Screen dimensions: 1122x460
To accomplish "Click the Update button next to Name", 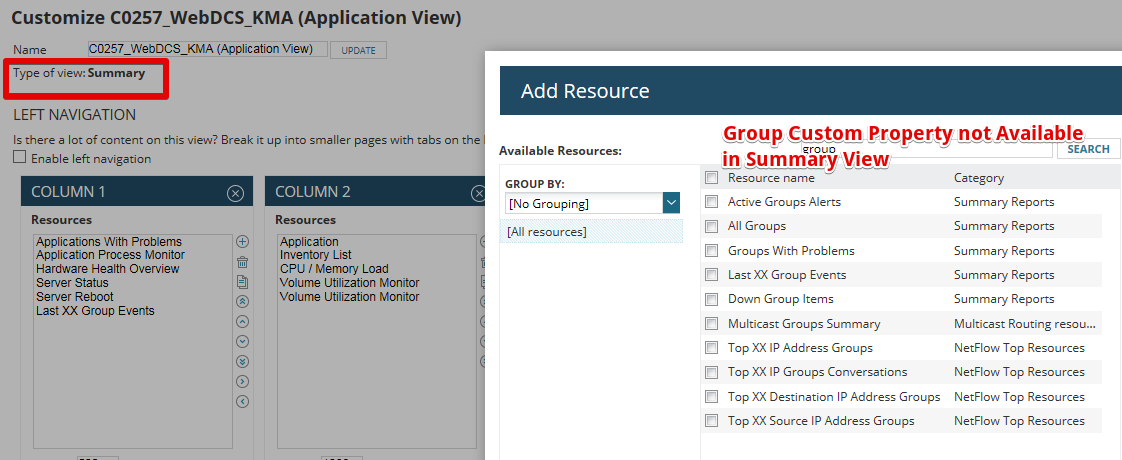I will [358, 50].
